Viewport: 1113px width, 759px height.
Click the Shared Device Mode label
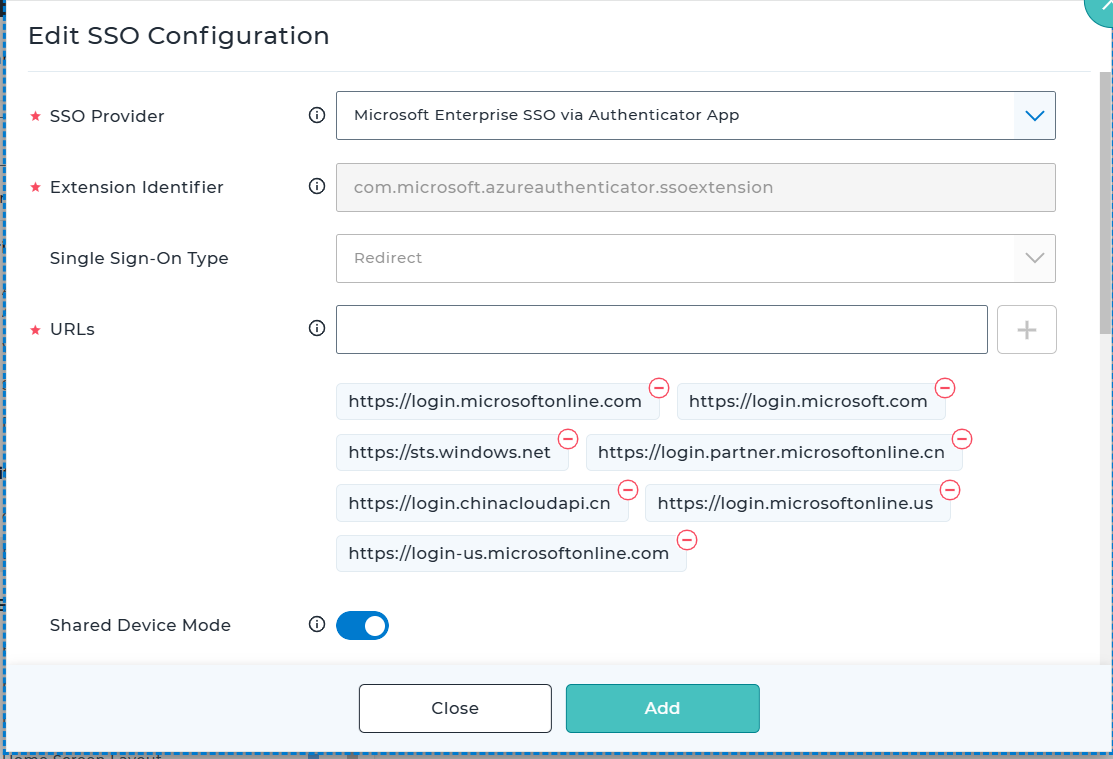click(x=141, y=626)
